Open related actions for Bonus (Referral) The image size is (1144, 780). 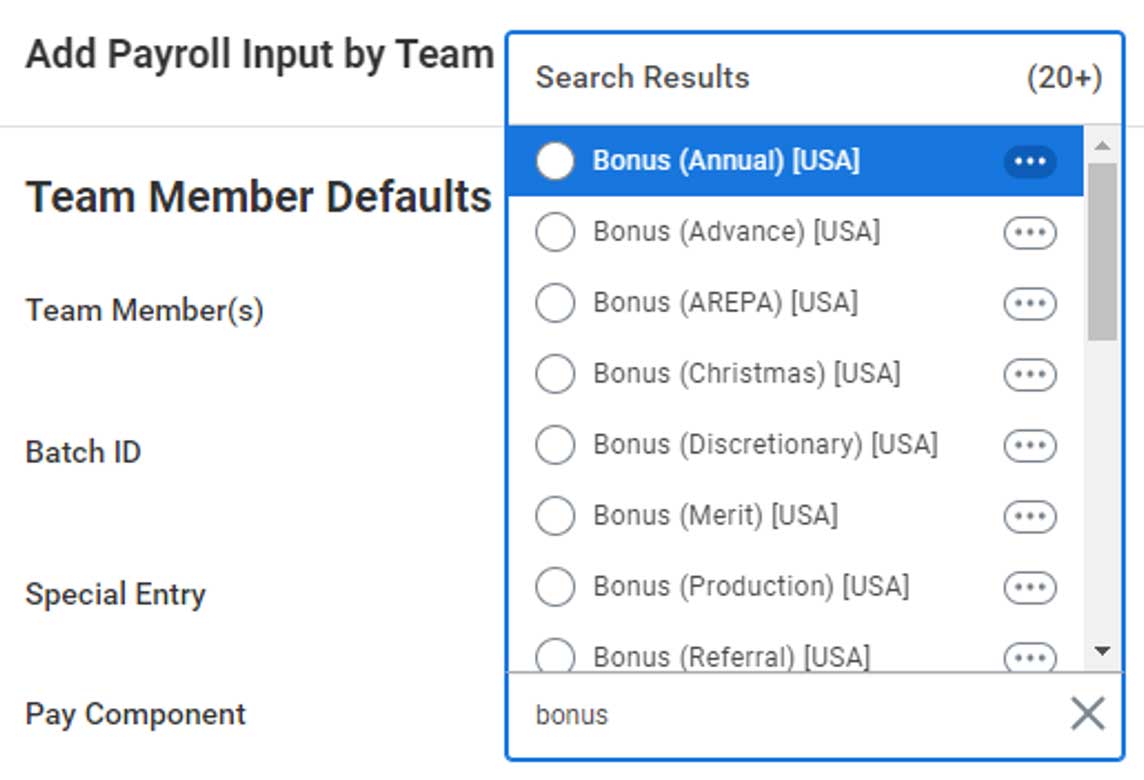pyautogui.click(x=1030, y=657)
